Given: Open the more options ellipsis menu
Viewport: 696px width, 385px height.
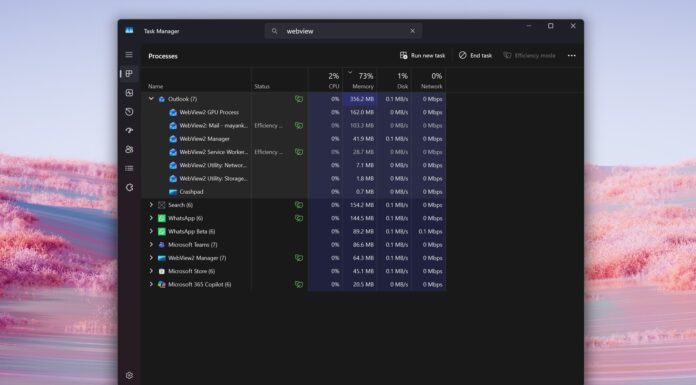Looking at the screenshot, I should coord(572,56).
